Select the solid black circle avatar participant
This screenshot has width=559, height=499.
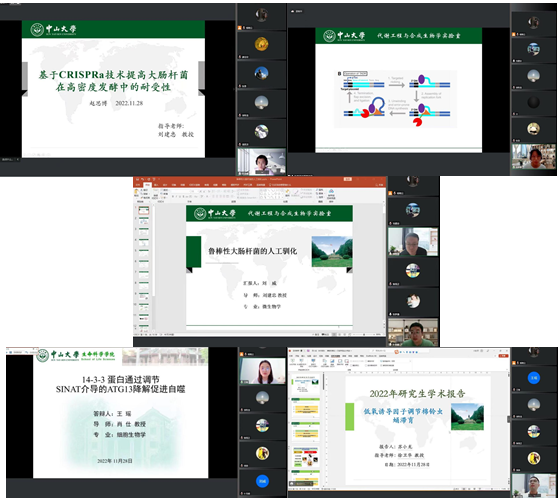[533, 102]
